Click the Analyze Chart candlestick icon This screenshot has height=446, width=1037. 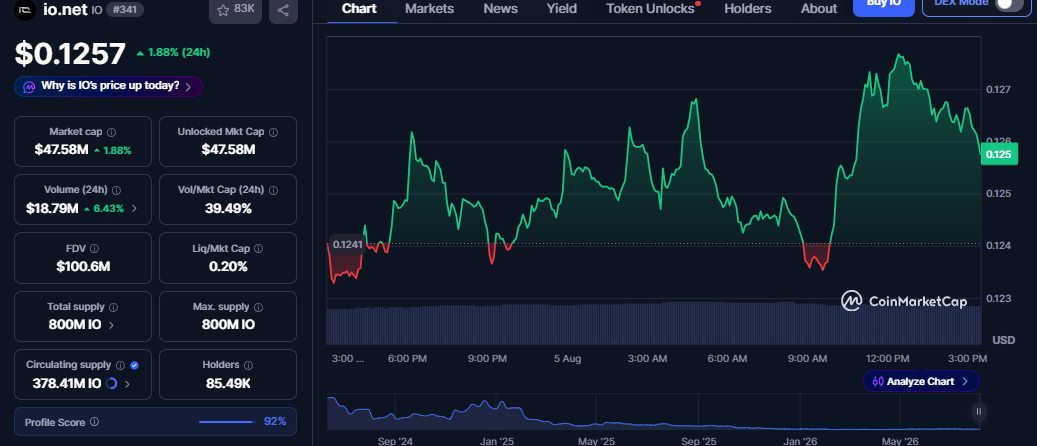[x=878, y=381]
